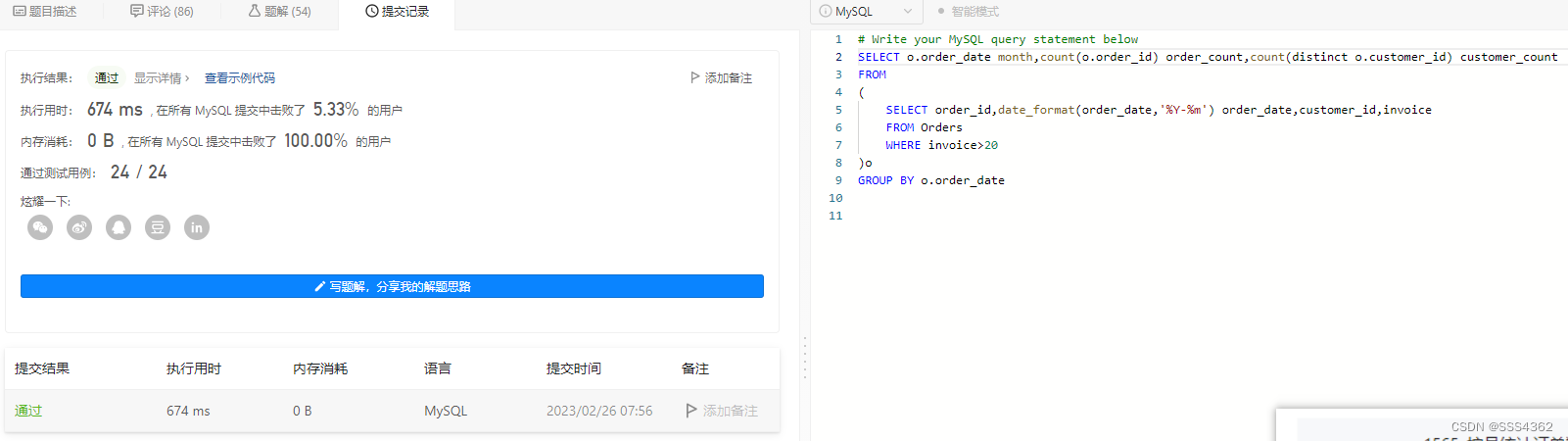Click the 提交时间 column header
Screen dimensions: 1568x441
point(574,368)
